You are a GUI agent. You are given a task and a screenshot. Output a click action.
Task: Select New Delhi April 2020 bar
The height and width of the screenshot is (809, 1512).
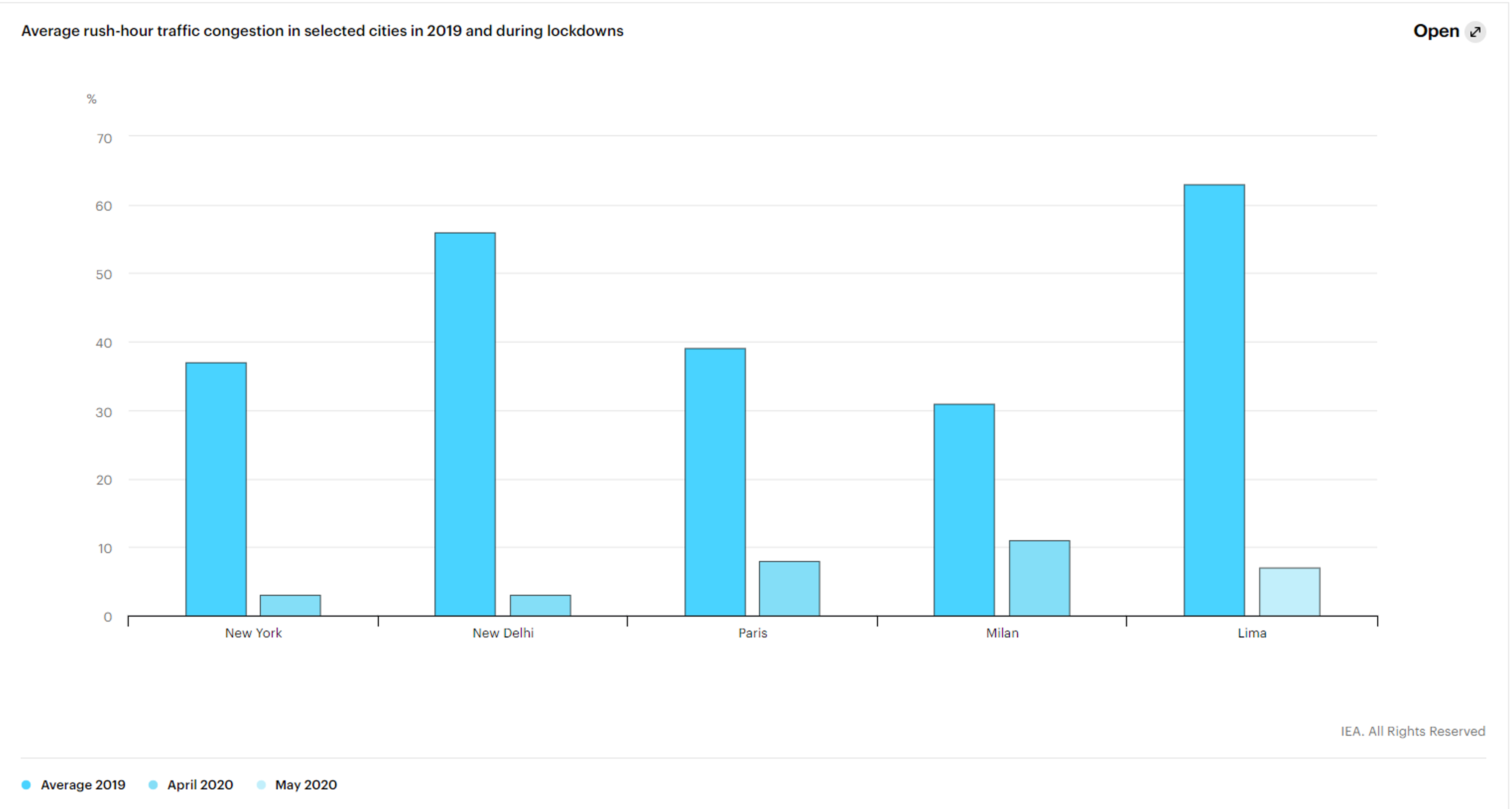pyautogui.click(x=540, y=605)
